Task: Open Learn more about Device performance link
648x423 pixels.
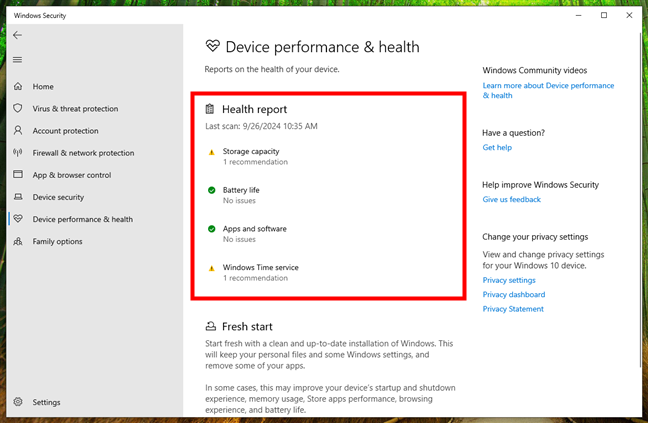Action: 548,90
